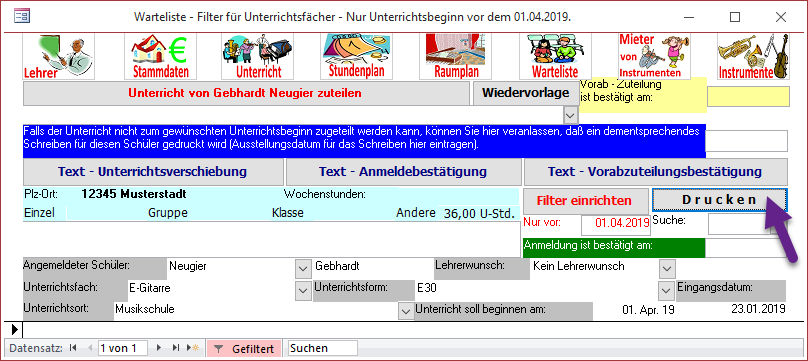808x361 pixels.
Task: Click the Suchen search field
Action: [323, 349]
